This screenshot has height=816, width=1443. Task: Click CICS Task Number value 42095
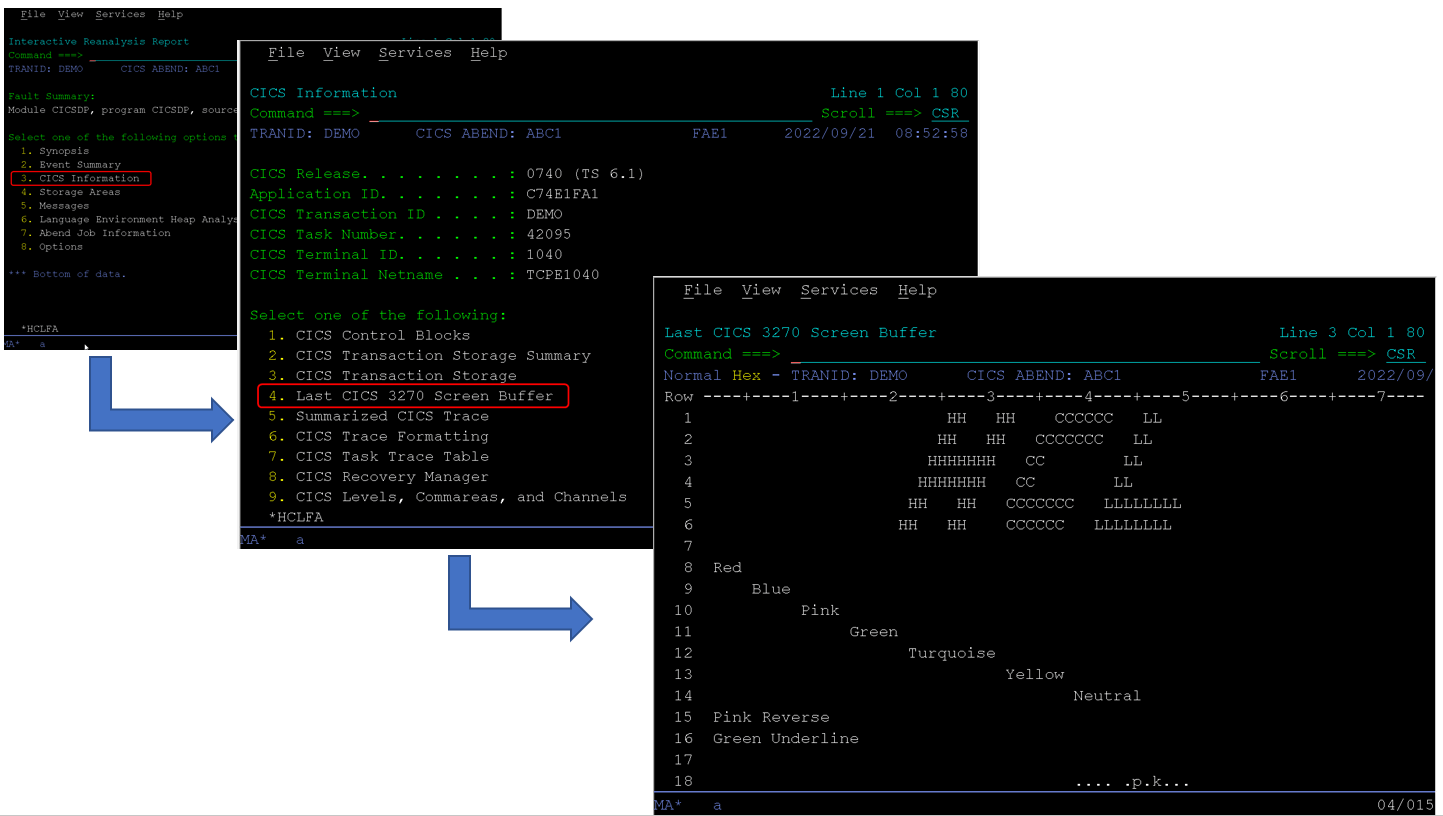click(549, 235)
